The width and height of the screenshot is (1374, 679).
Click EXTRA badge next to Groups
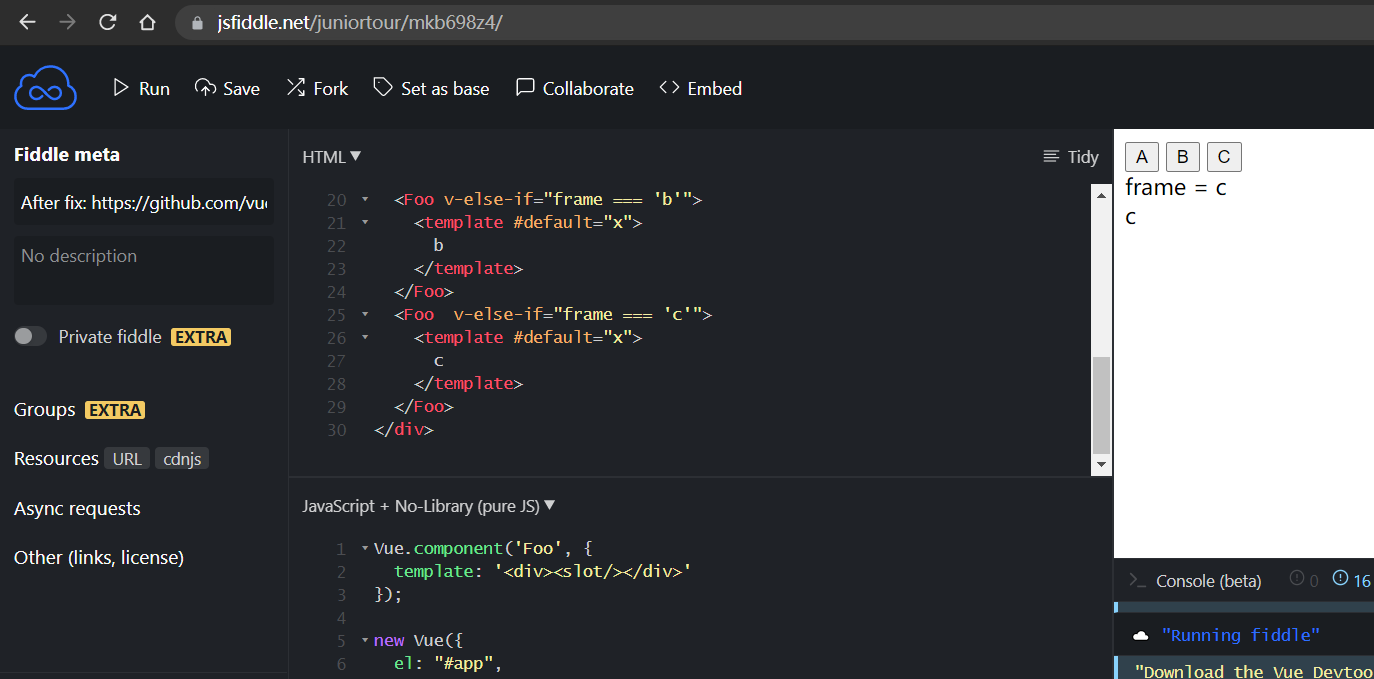click(115, 410)
